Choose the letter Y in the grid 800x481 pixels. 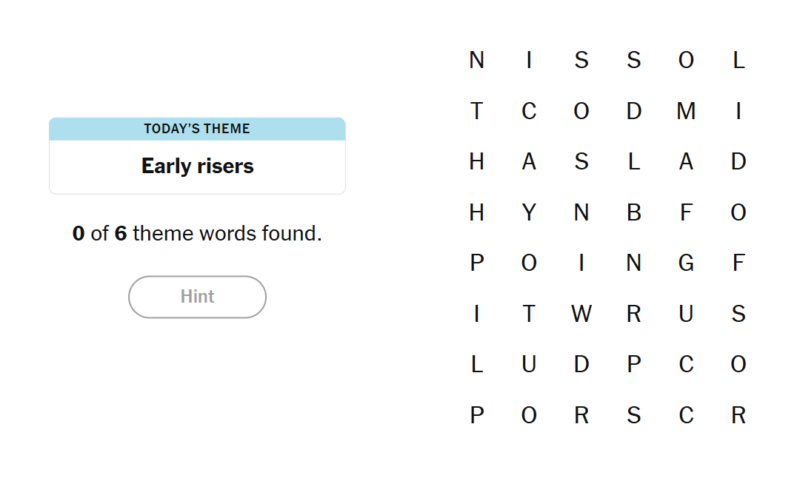point(529,213)
